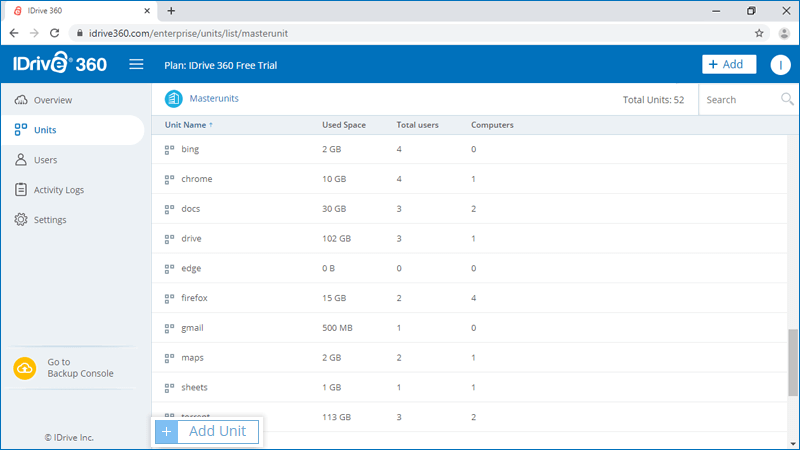
Task: Click the Masterunits building icon
Action: point(173,98)
